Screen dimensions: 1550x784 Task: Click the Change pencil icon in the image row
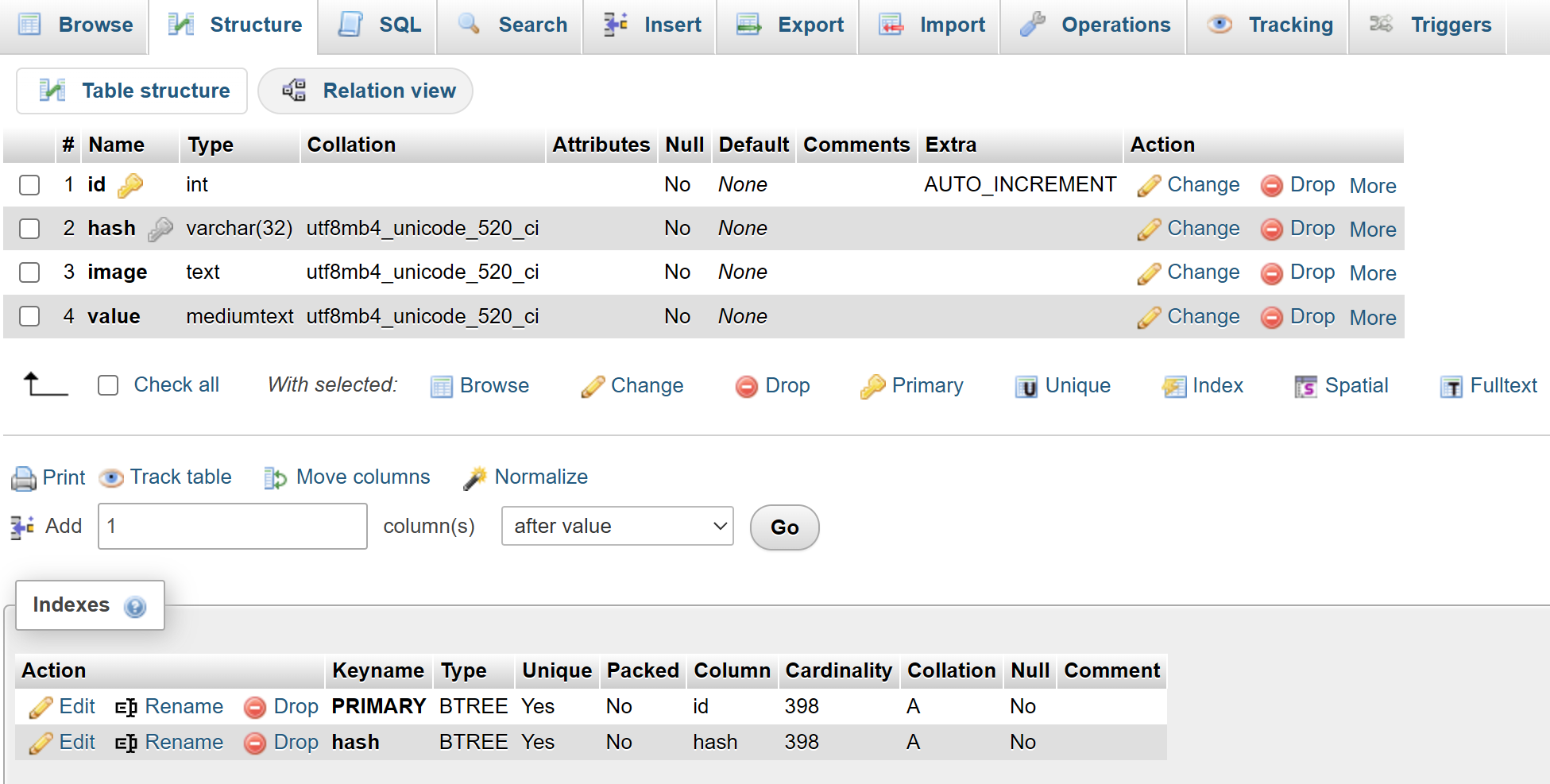[x=1149, y=273]
